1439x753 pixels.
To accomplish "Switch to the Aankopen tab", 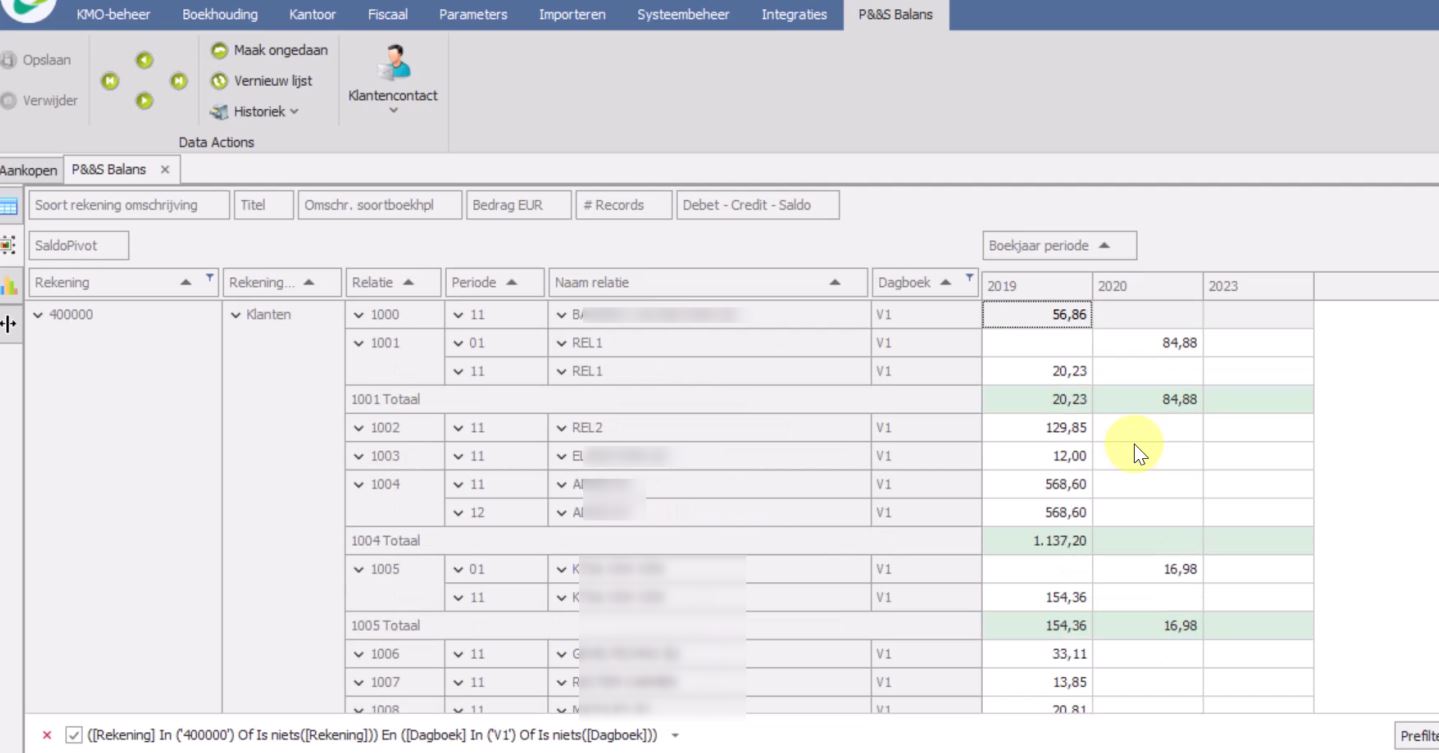I will (28, 170).
